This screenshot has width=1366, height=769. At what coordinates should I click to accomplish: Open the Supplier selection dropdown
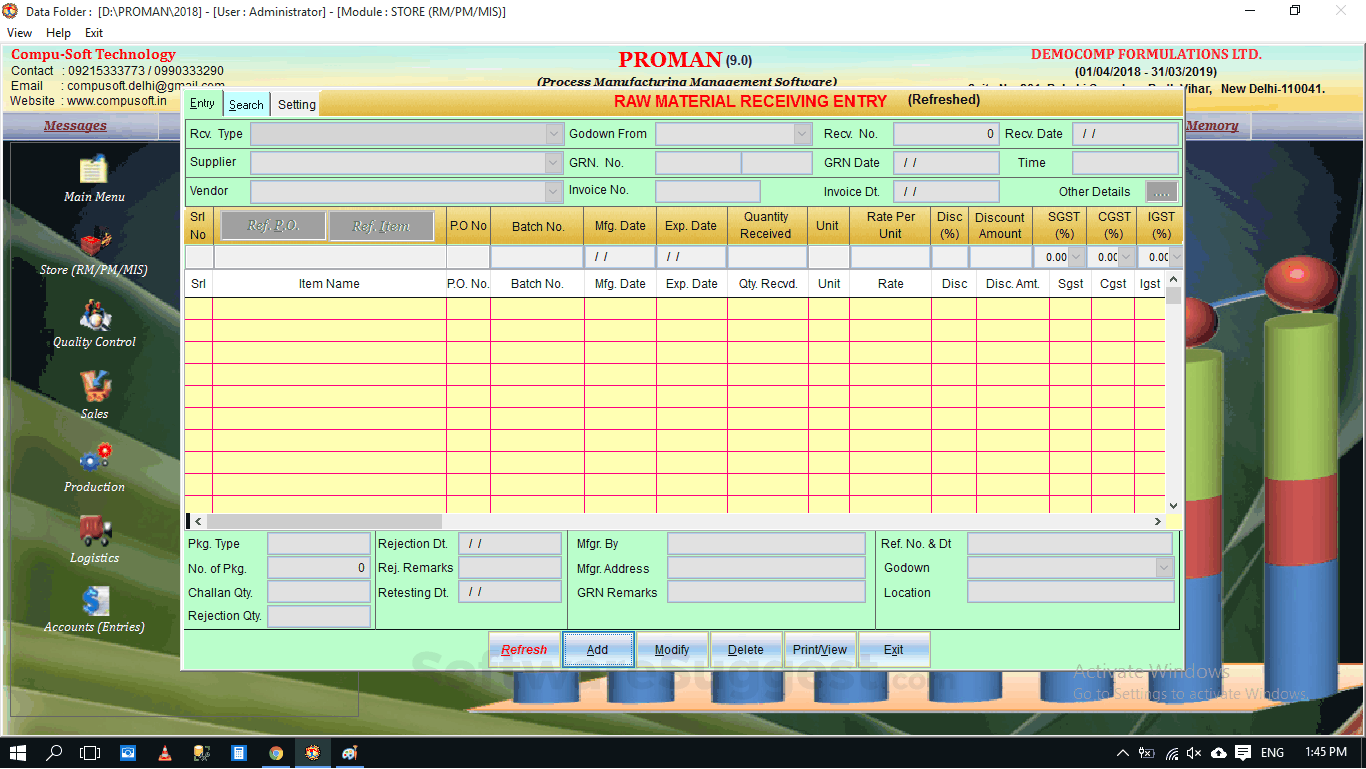click(553, 162)
